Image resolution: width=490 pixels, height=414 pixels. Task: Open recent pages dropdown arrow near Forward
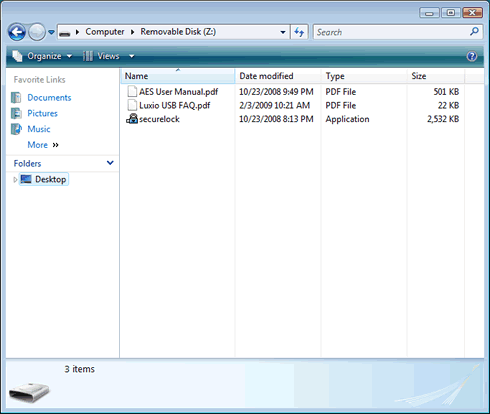point(51,32)
